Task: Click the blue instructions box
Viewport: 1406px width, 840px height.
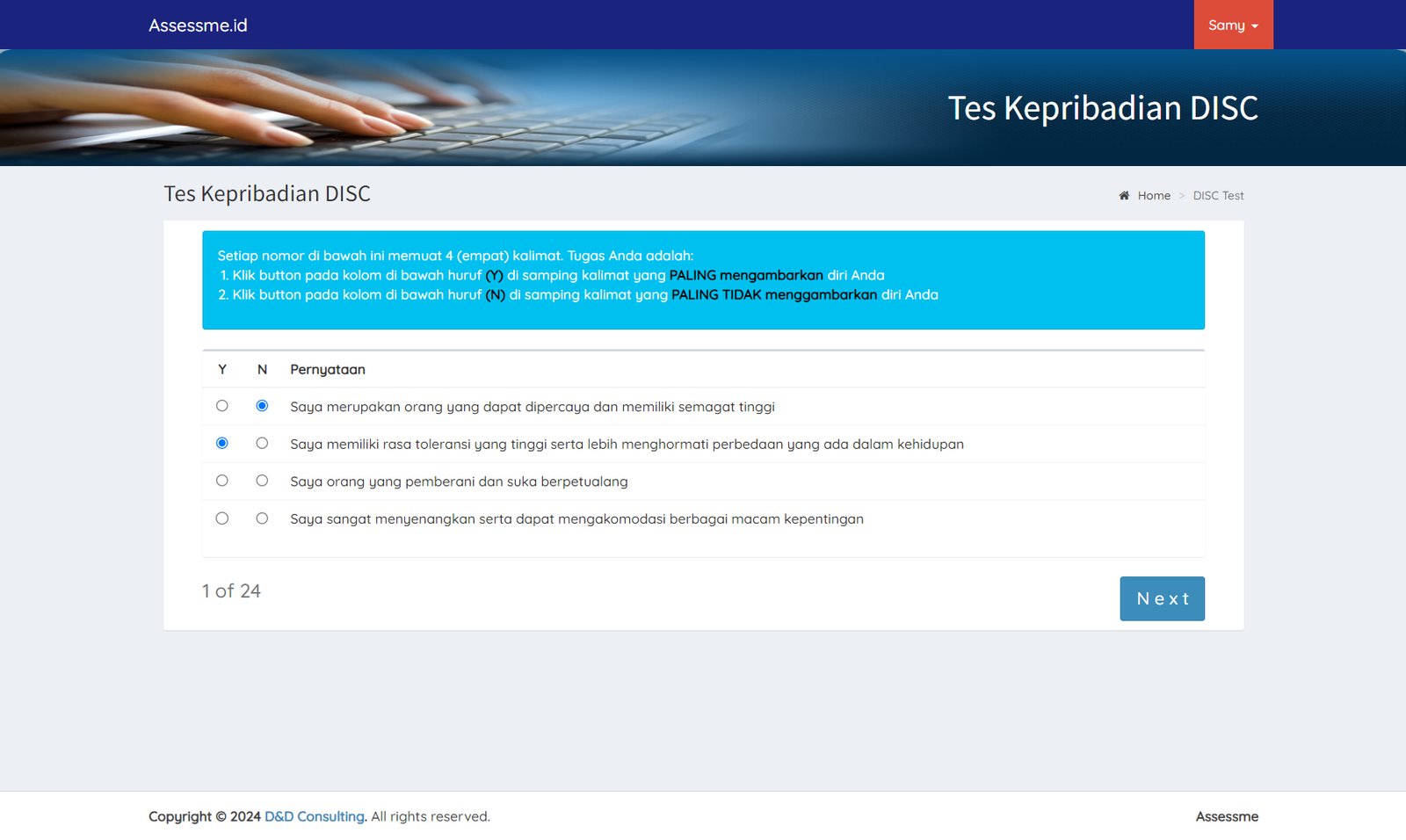Action: [703, 312]
